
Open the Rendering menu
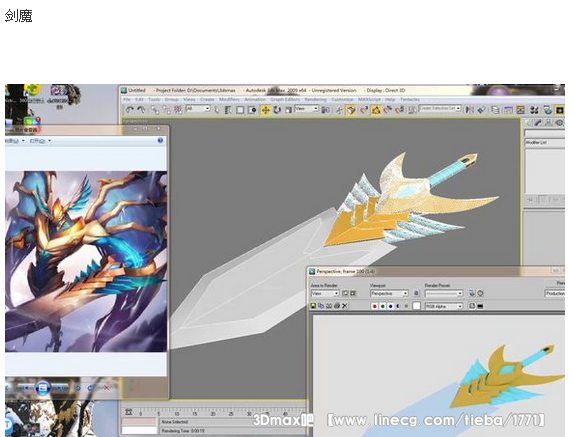pos(315,99)
